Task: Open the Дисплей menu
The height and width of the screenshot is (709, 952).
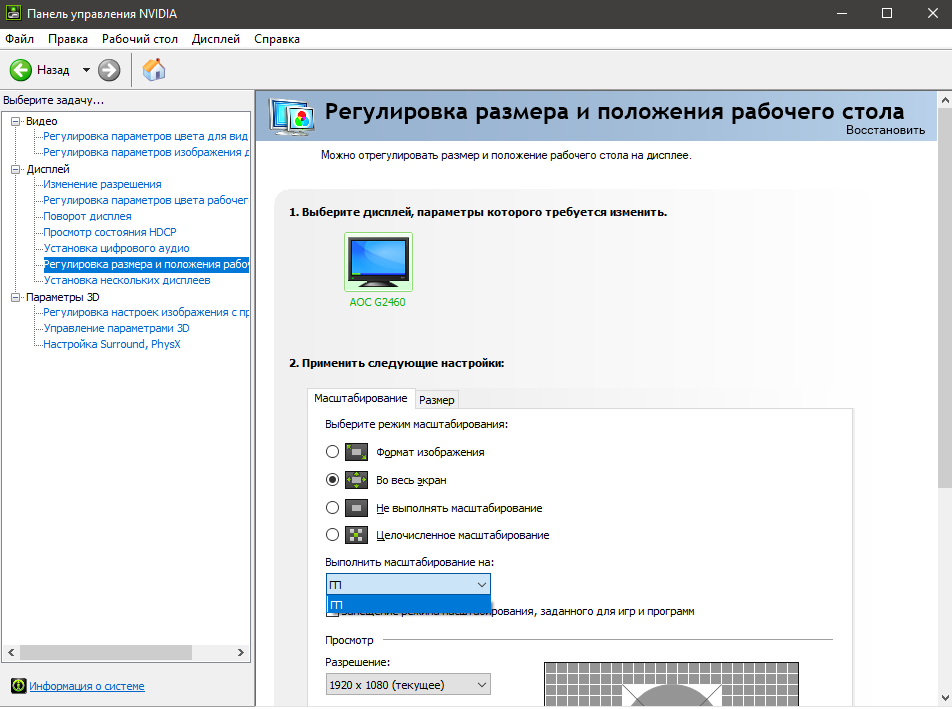Action: click(x=216, y=39)
